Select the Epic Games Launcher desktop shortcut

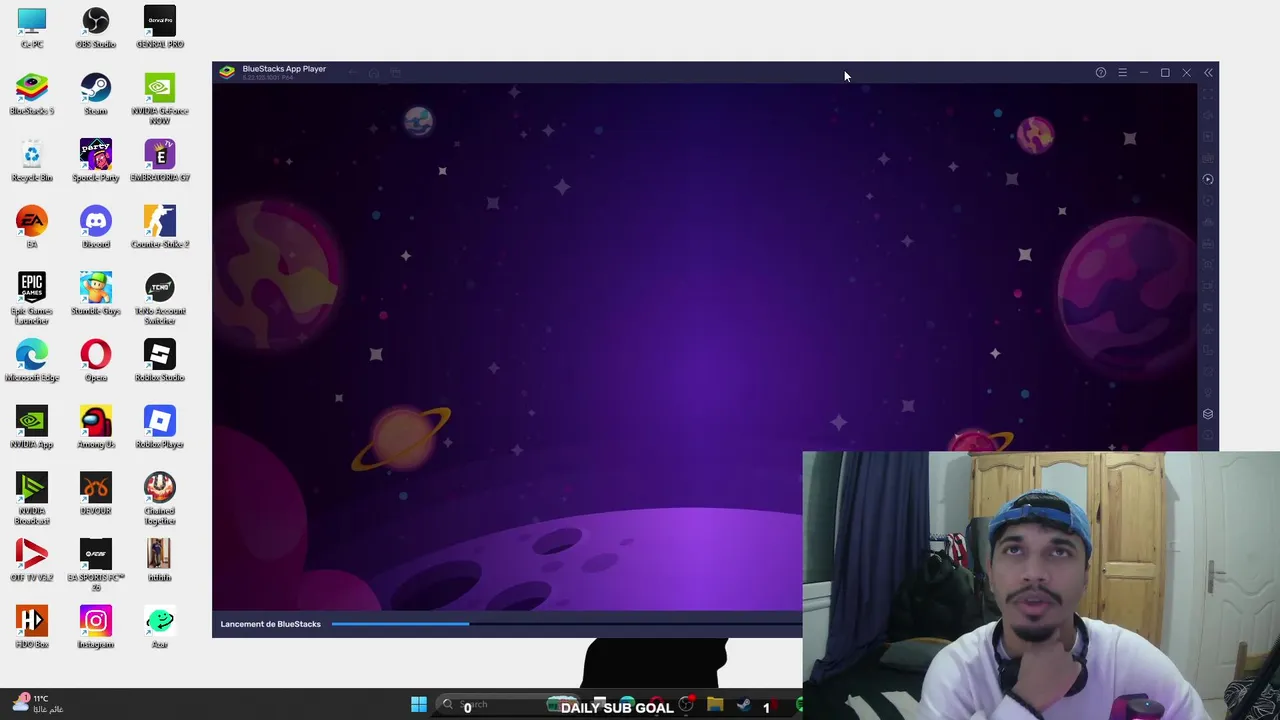click(x=32, y=299)
